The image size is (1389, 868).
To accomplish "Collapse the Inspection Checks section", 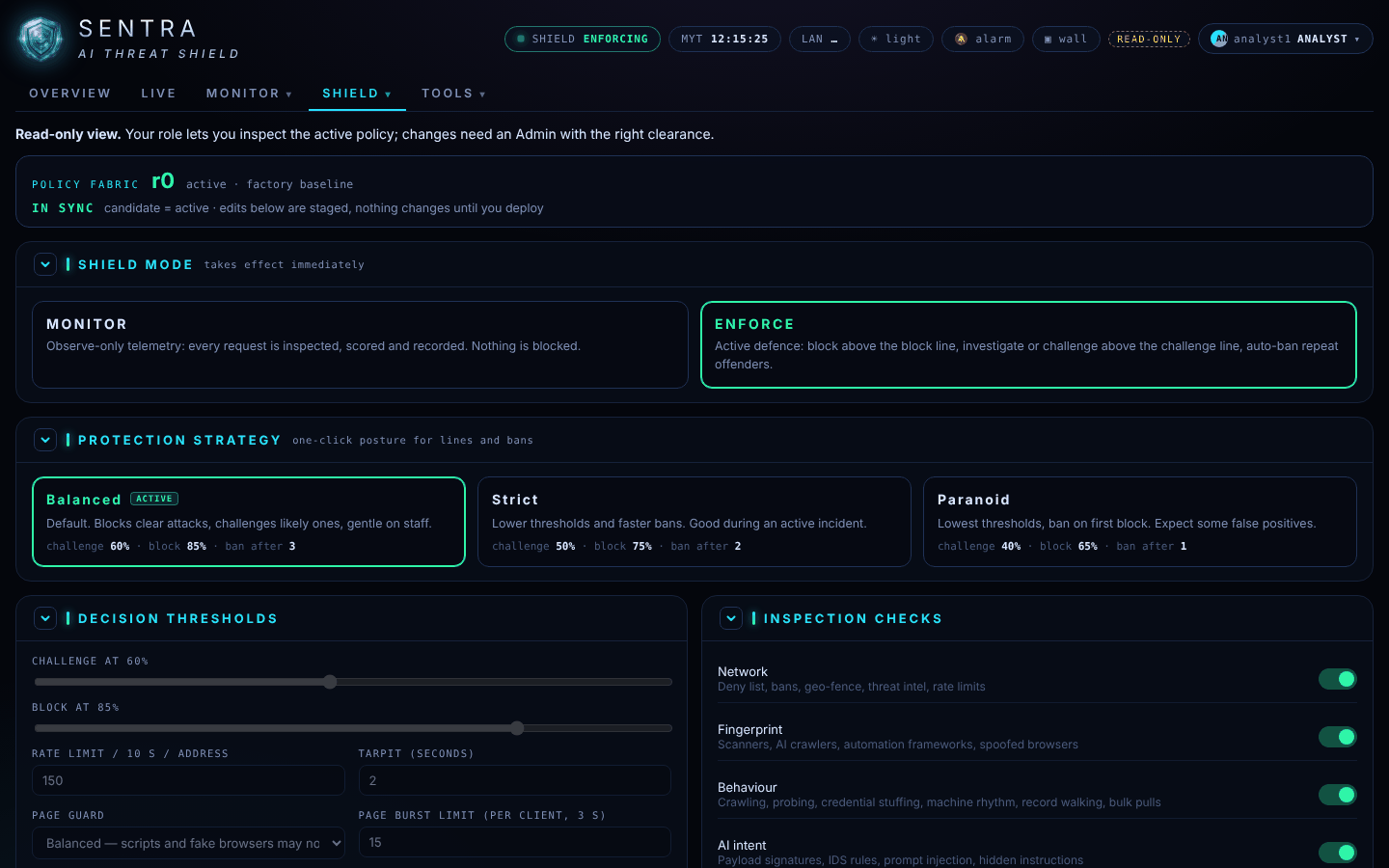I will point(731,618).
